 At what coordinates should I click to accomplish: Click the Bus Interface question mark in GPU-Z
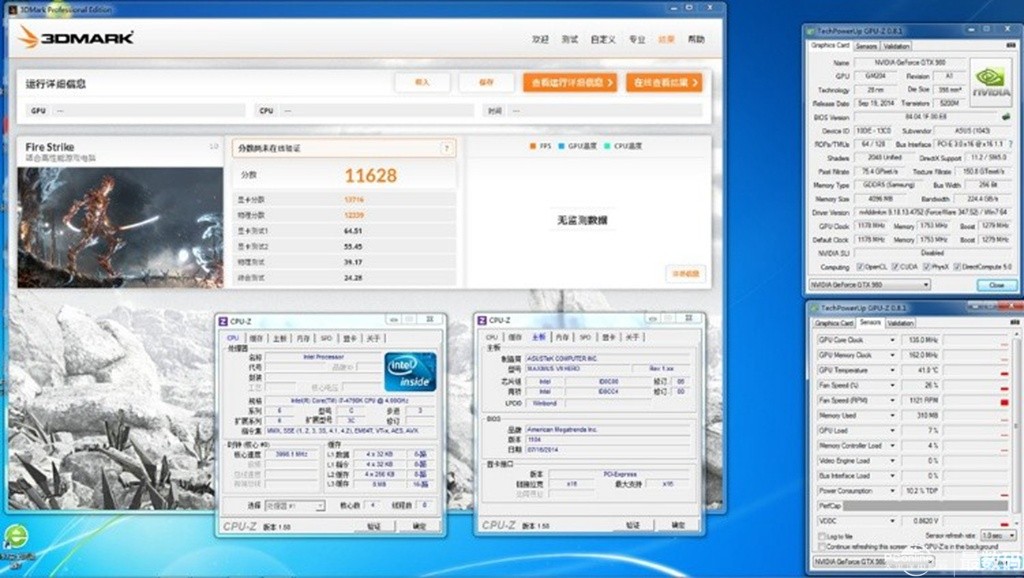(1011, 144)
